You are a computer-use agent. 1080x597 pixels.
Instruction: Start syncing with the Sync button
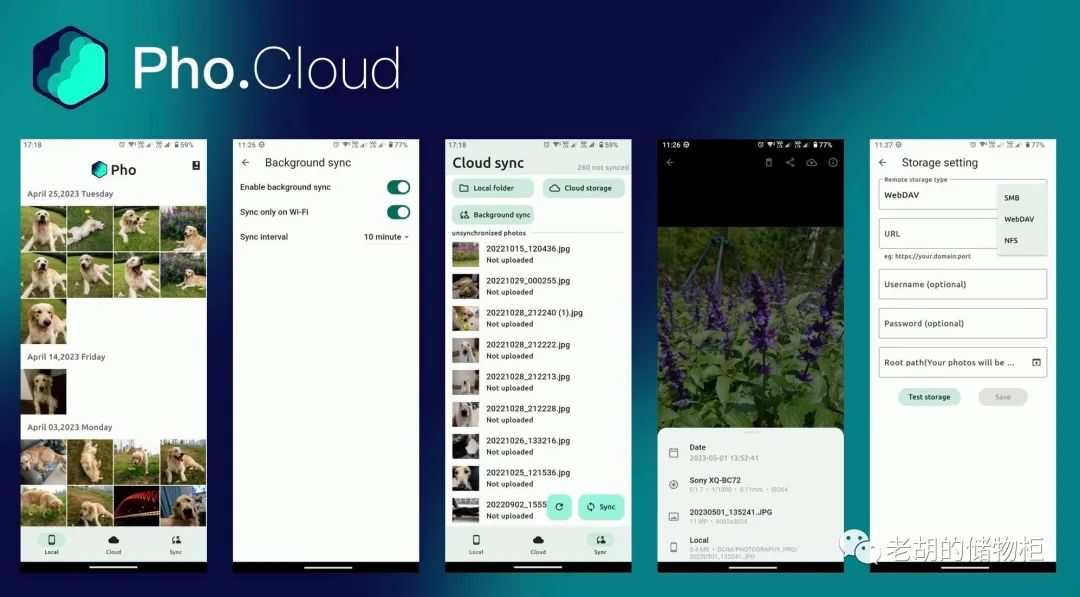coord(601,507)
